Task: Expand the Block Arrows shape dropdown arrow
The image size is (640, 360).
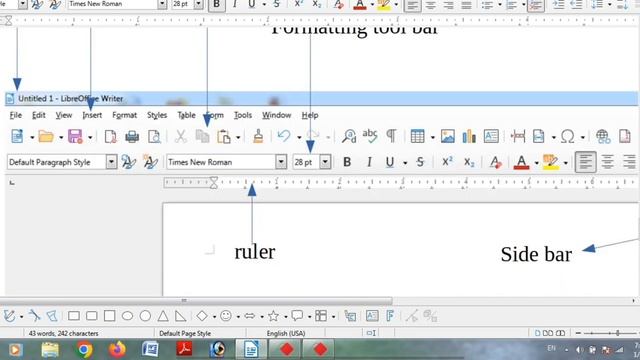Action: tap(262, 317)
